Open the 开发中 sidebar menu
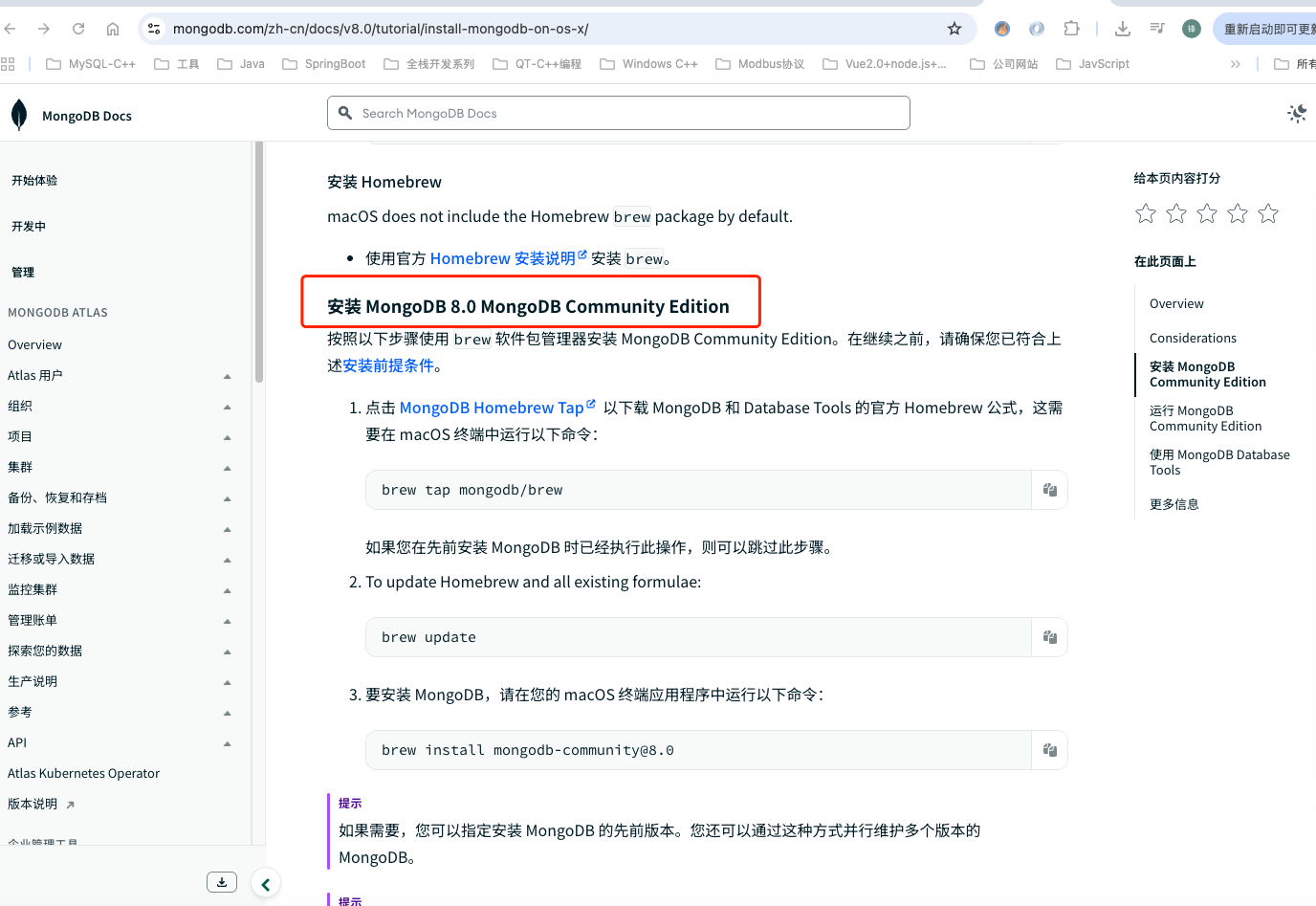Viewport: 1316px width, 906px height. [29, 226]
